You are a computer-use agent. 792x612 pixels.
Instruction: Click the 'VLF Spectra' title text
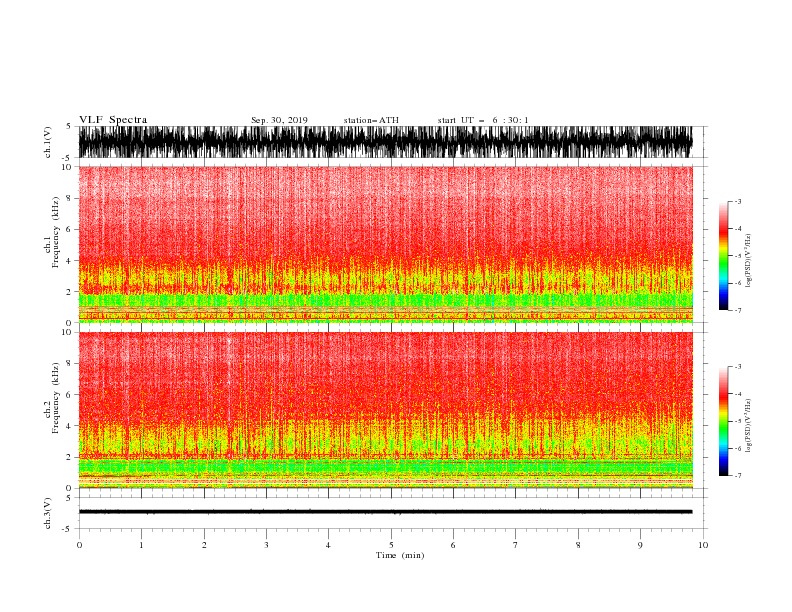[x=113, y=120]
